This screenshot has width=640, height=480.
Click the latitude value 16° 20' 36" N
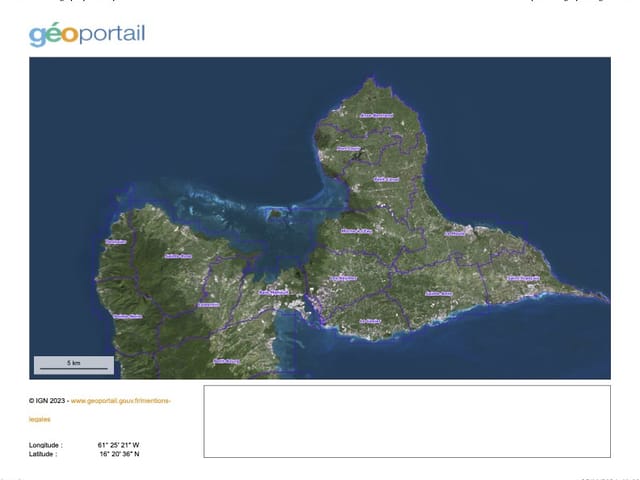[x=119, y=454]
